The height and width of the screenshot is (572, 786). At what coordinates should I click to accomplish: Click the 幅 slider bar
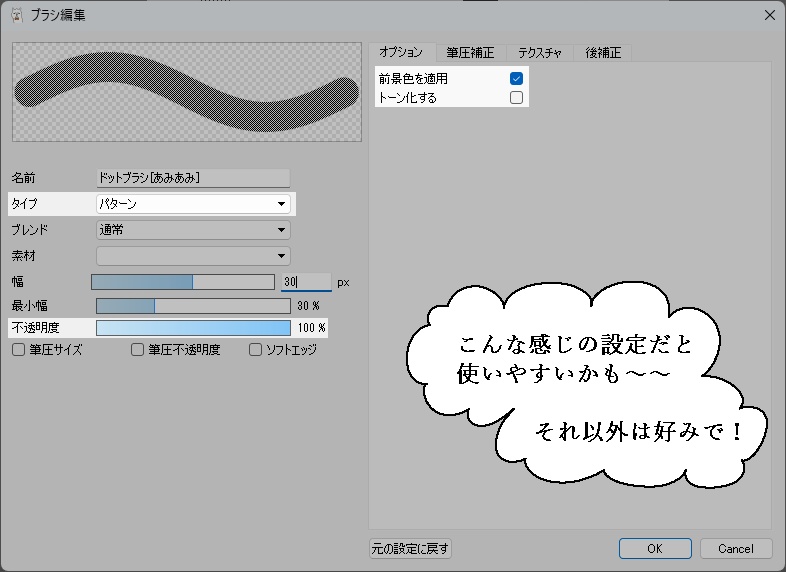(183, 282)
